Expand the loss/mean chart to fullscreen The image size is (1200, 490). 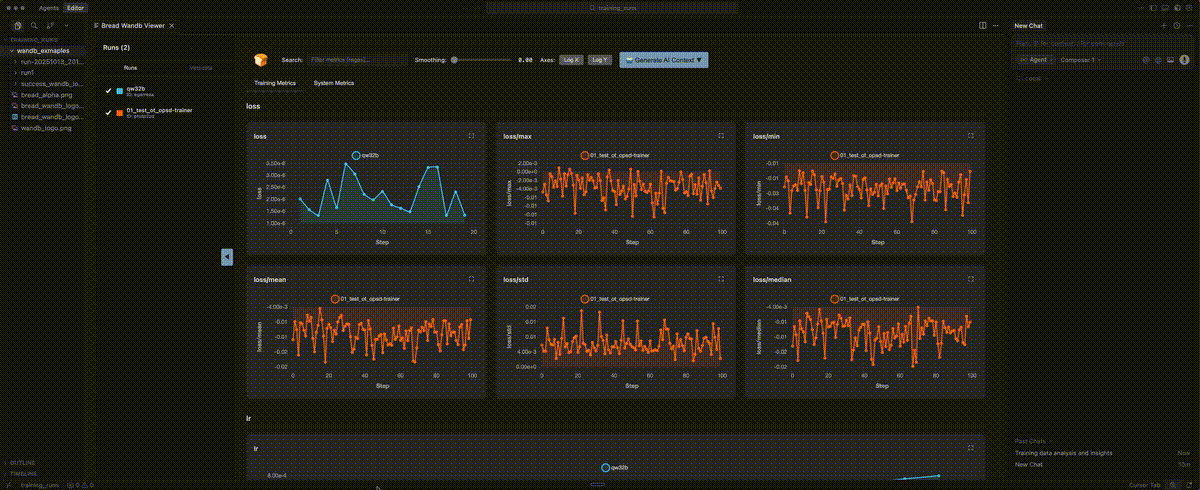(x=471, y=279)
